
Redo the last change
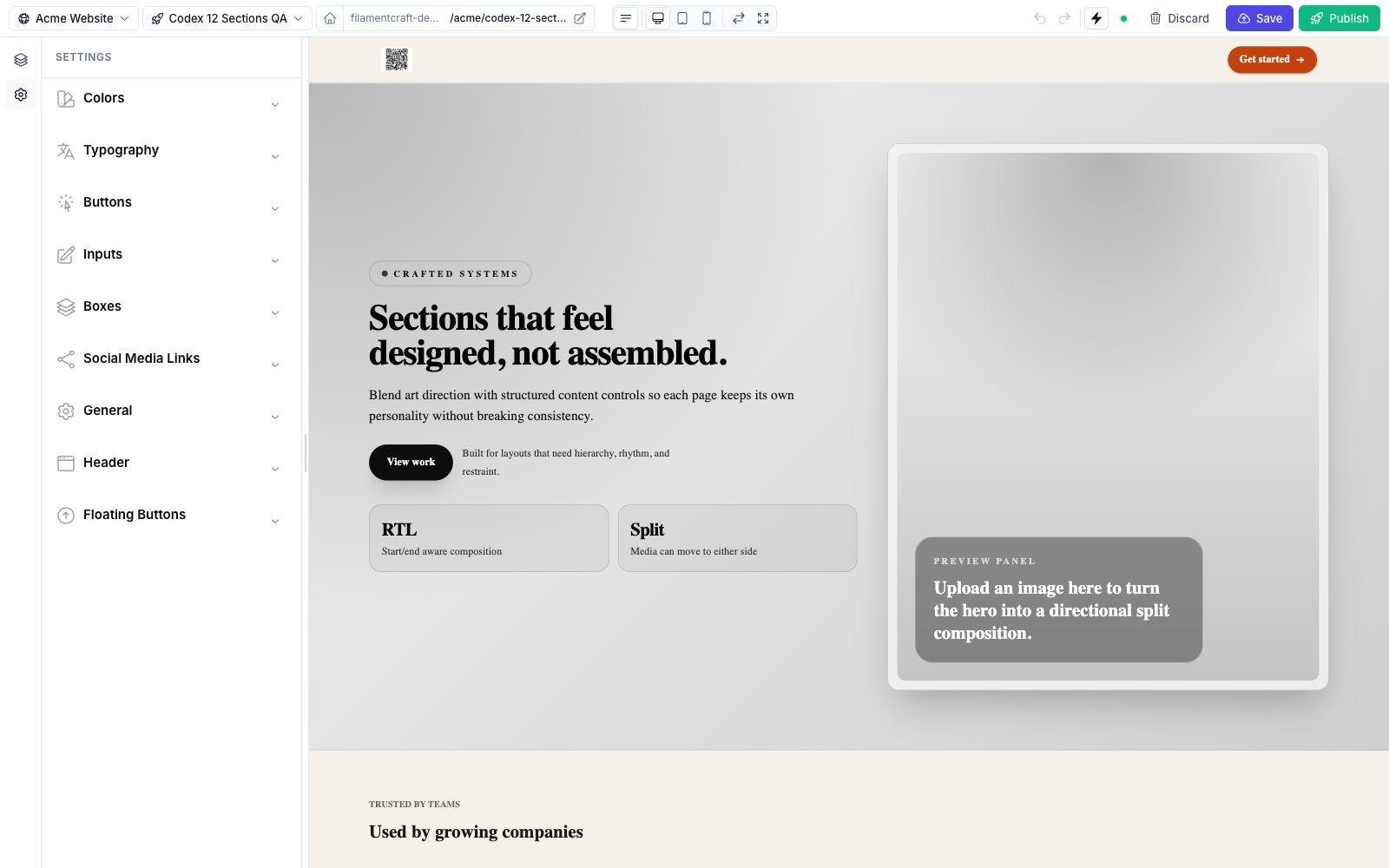(x=1064, y=18)
